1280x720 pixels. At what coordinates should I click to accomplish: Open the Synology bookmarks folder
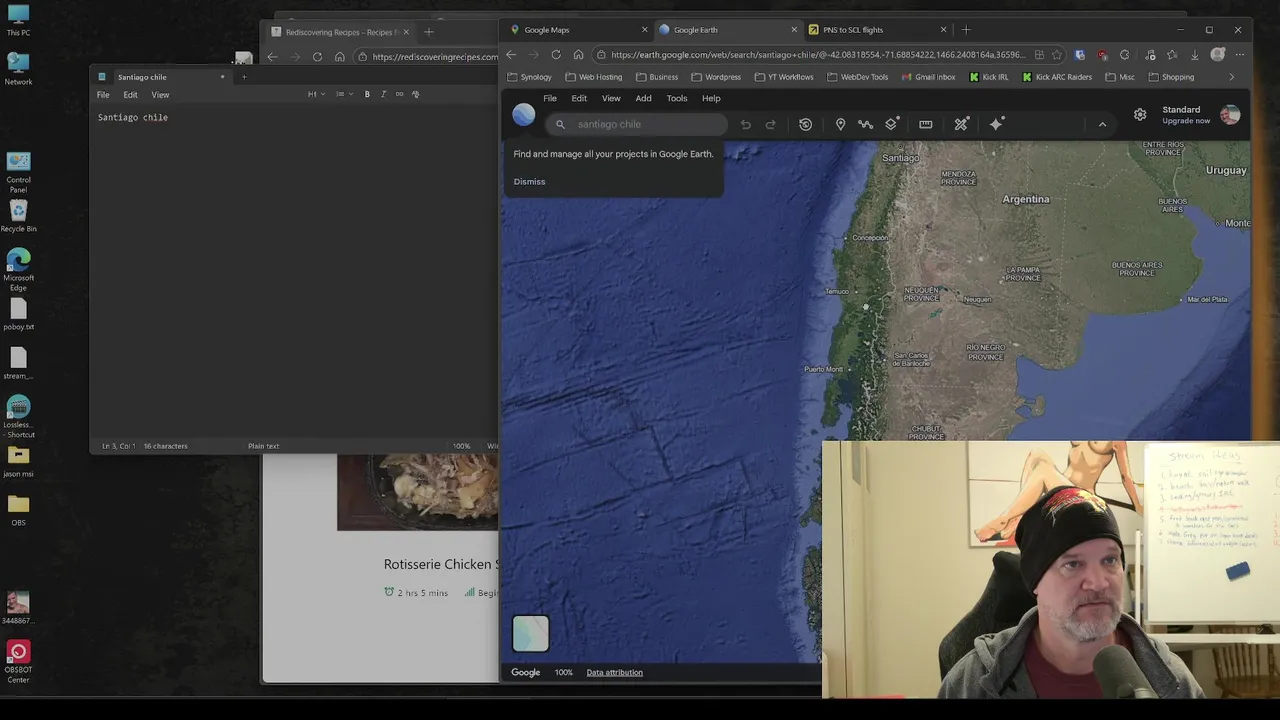529,77
